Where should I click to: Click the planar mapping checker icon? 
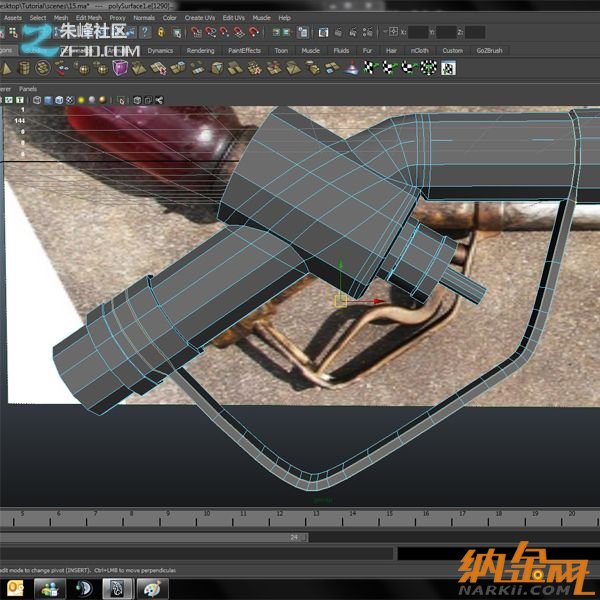pos(370,68)
